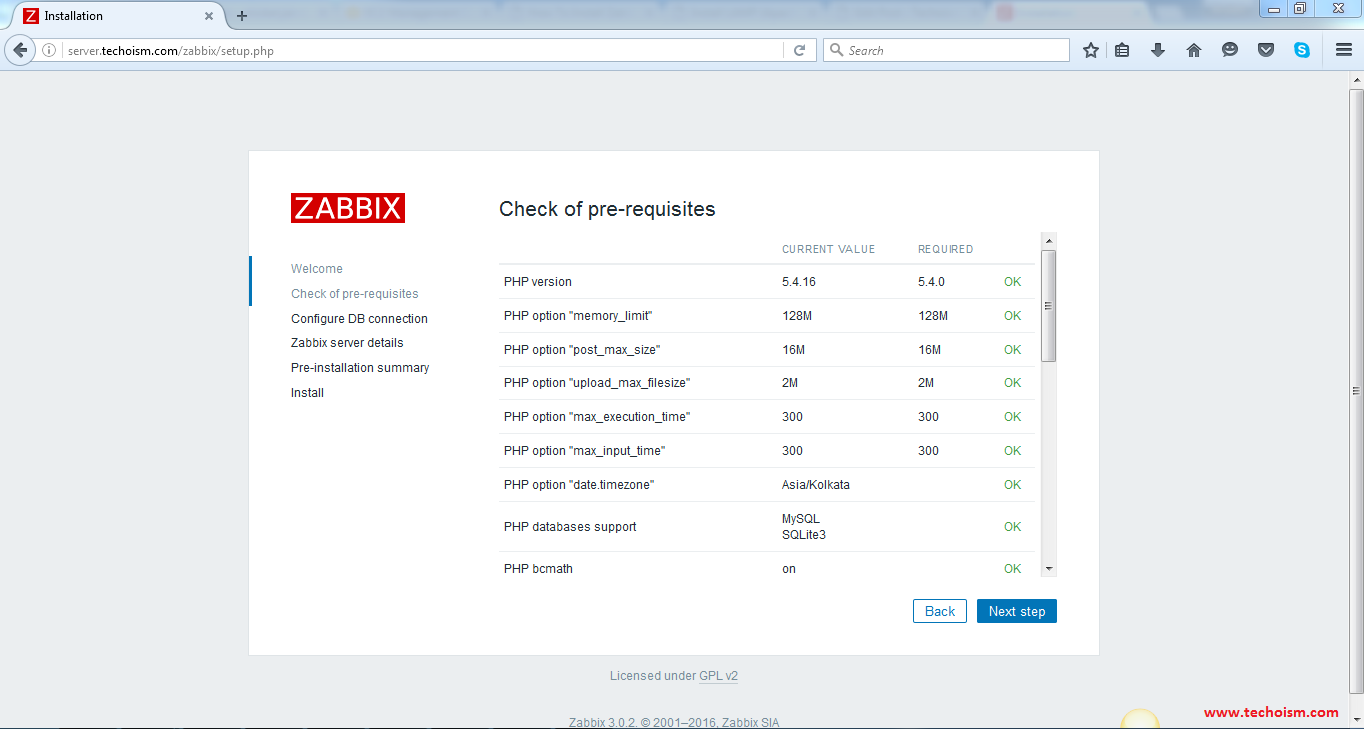This screenshot has width=1364, height=729.
Task: Click the 5.4.0 required version value
Action: point(931,282)
